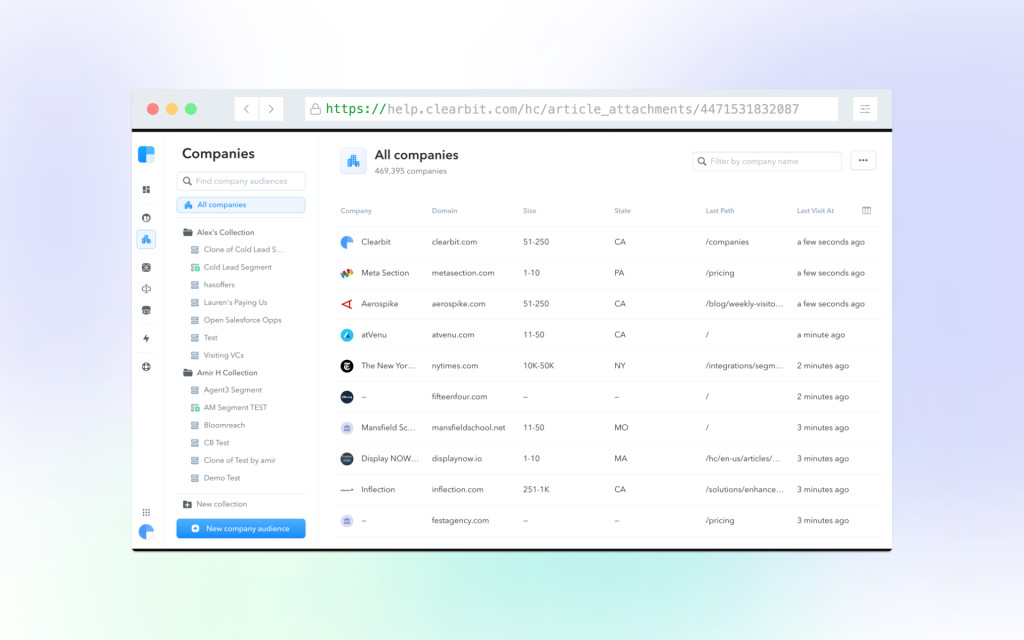Image resolution: width=1024 pixels, height=640 pixels.
Task: Focus the Find company audiences search box
Action: [x=241, y=181]
